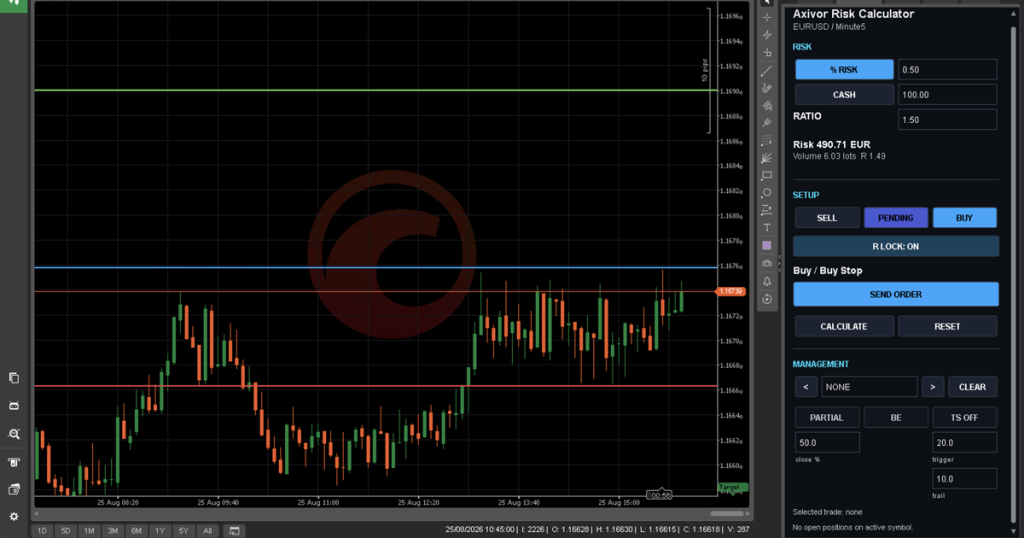
Task: Switch risk mode to CASH
Action: click(x=844, y=95)
